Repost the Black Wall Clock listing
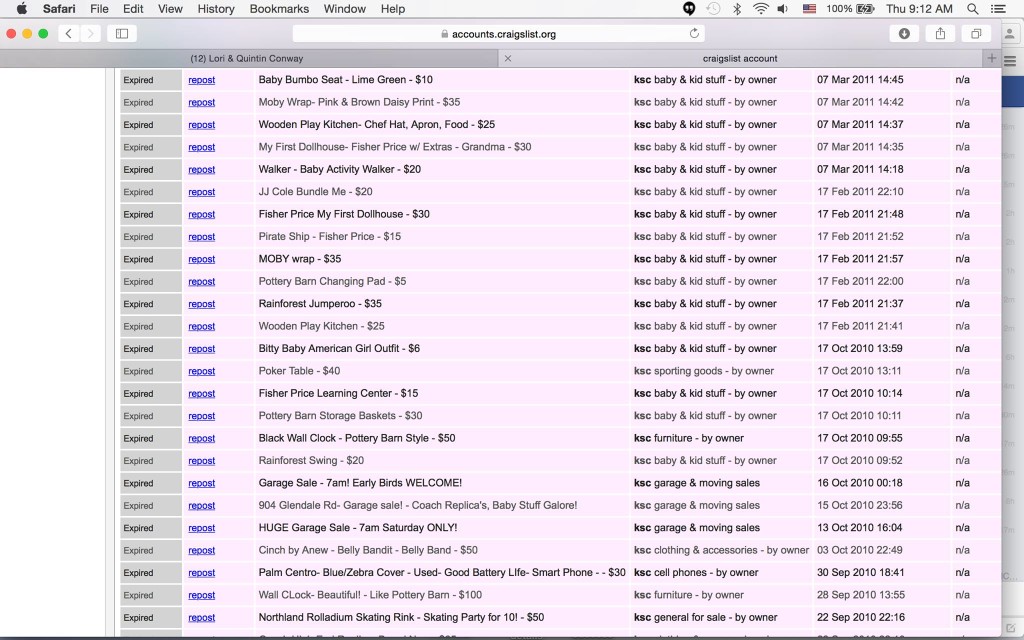This screenshot has height=640, width=1024. [x=201, y=438]
